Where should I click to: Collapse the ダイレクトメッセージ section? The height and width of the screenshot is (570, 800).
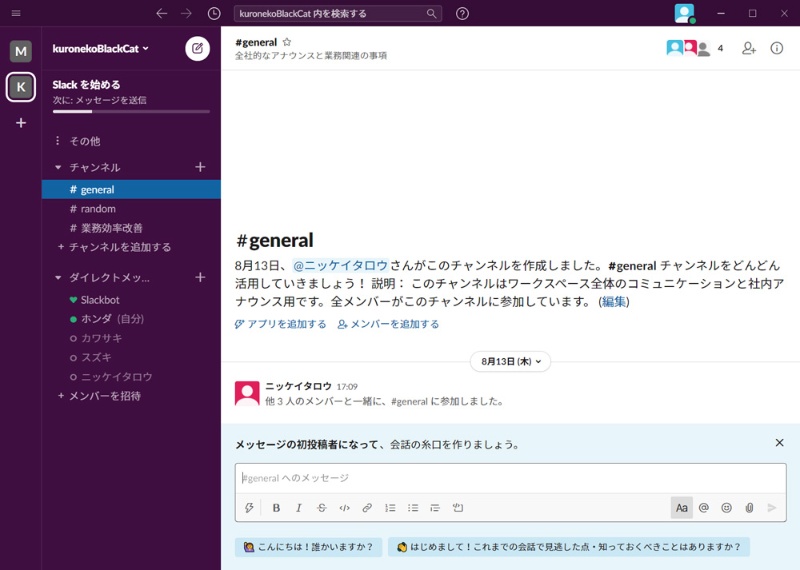click(x=59, y=277)
